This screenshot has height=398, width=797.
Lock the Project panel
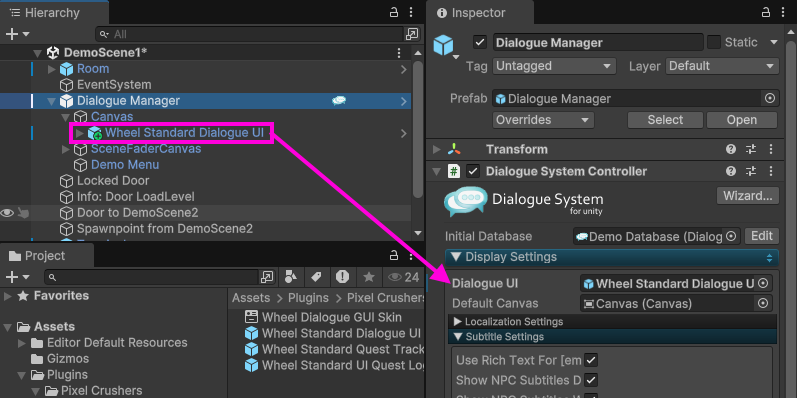(x=393, y=255)
